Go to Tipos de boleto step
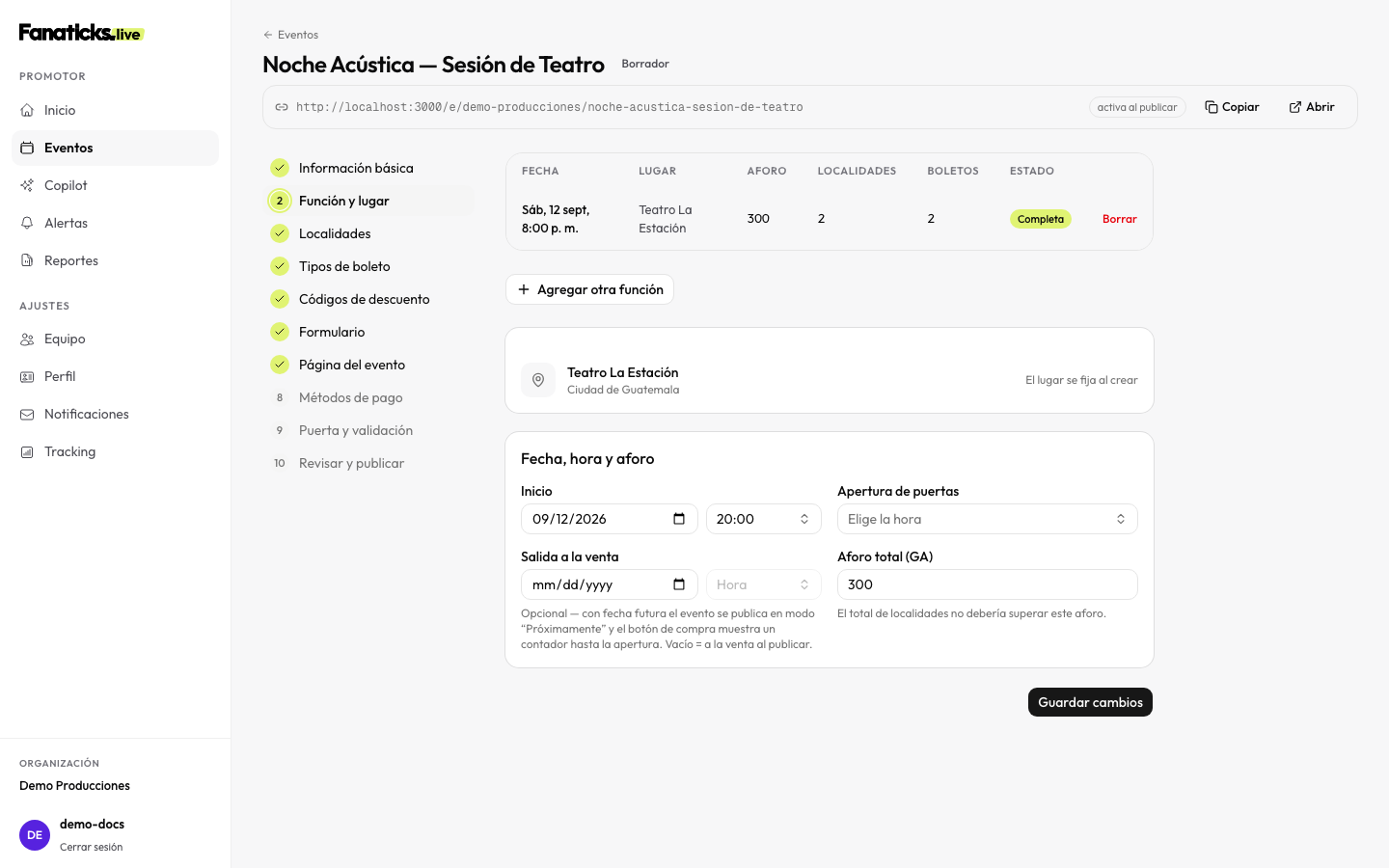 [x=344, y=266]
